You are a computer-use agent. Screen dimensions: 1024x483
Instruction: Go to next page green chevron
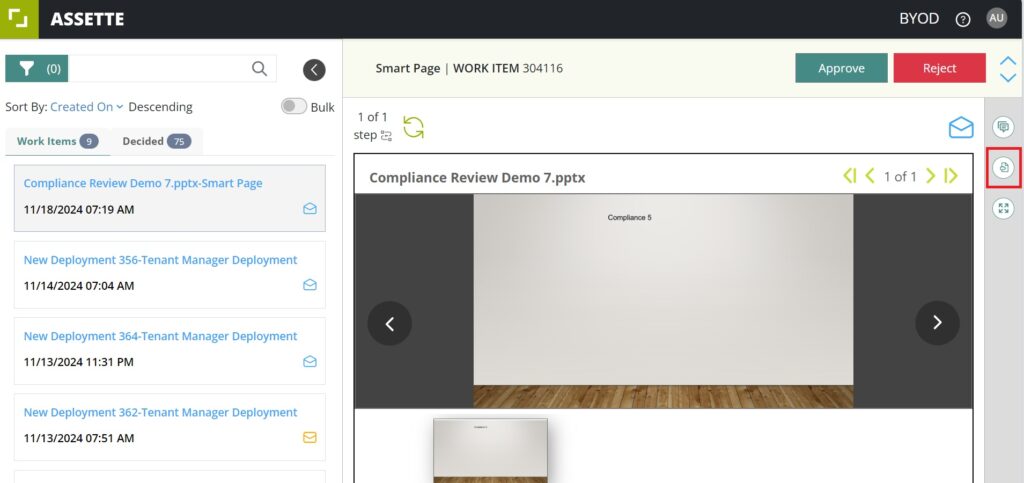click(931, 176)
